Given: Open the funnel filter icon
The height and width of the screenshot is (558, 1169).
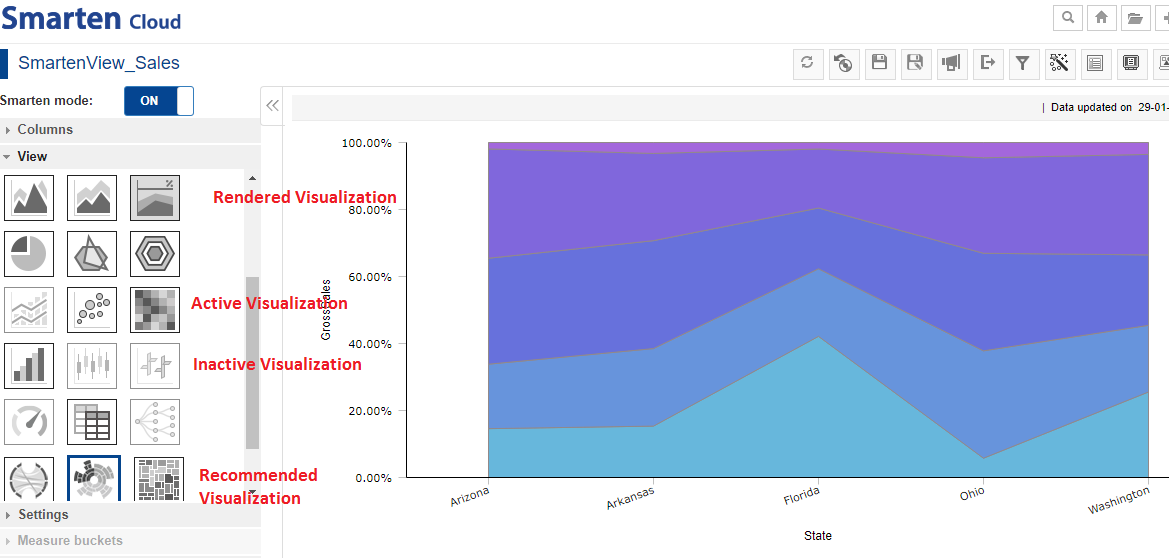Looking at the screenshot, I should tap(1024, 63).
